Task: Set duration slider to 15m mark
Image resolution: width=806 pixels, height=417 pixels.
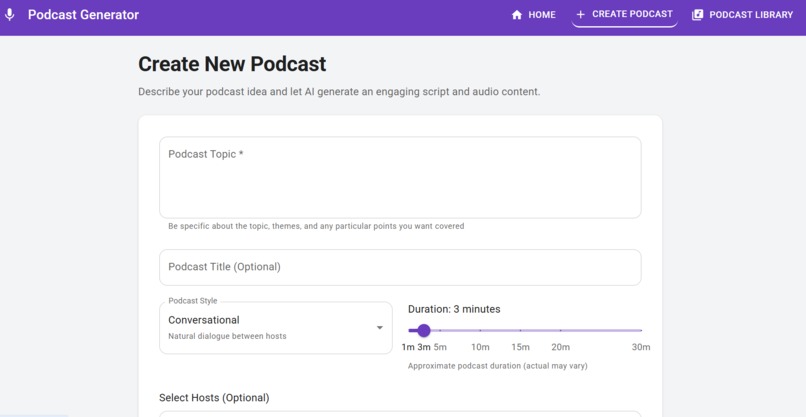Action: (520, 330)
